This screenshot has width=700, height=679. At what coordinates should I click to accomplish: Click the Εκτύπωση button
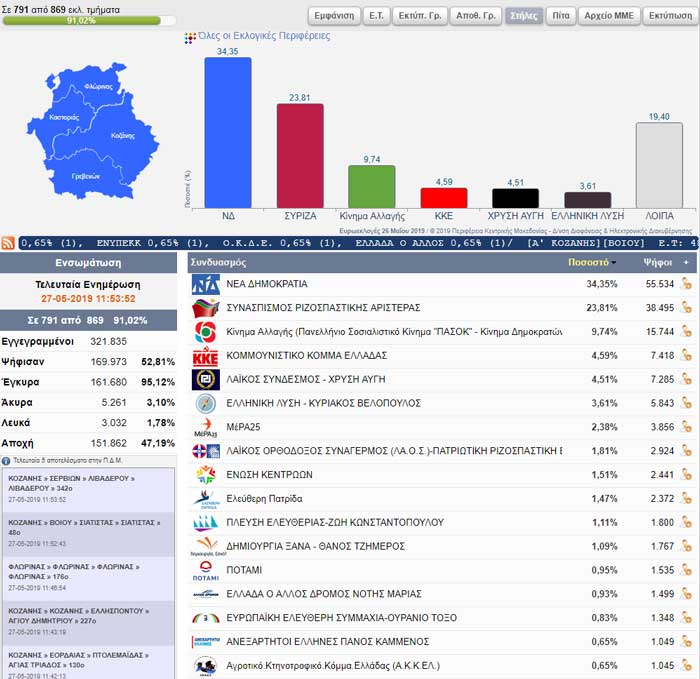pyautogui.click(x=670, y=16)
